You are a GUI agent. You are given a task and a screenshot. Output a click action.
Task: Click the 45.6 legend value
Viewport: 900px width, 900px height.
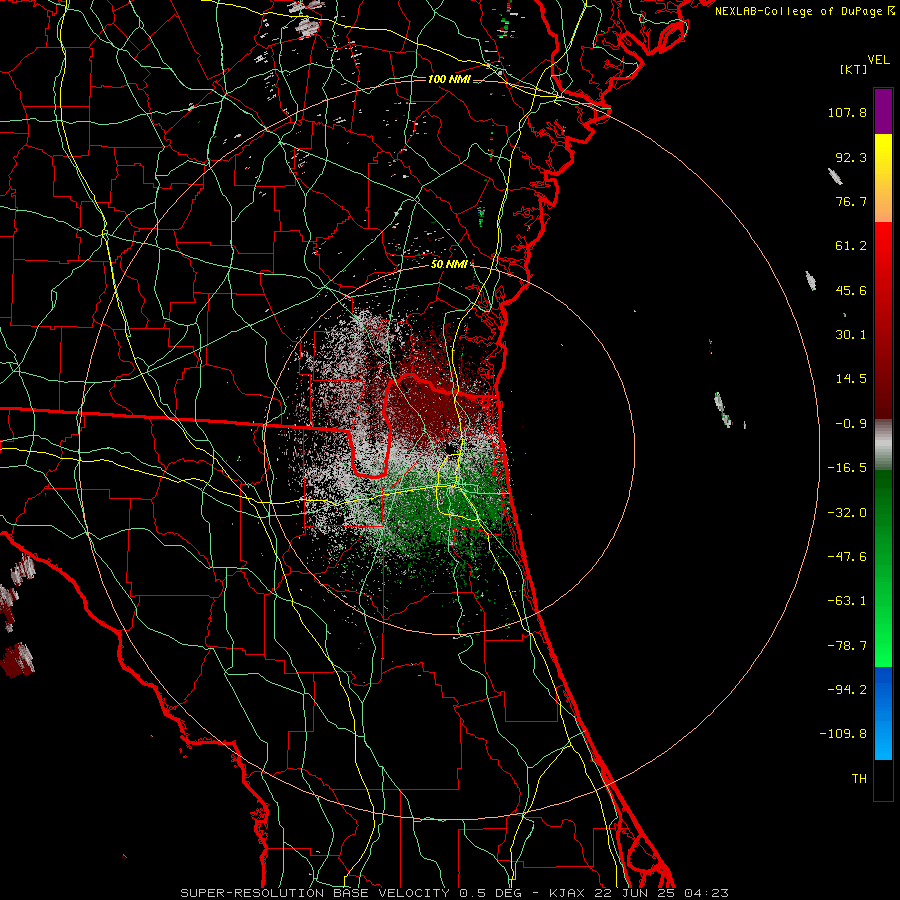tap(851, 290)
